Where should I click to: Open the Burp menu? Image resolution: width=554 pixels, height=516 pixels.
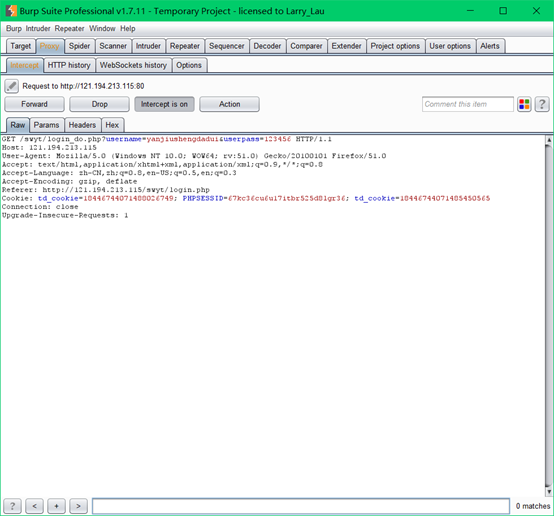pos(13,29)
